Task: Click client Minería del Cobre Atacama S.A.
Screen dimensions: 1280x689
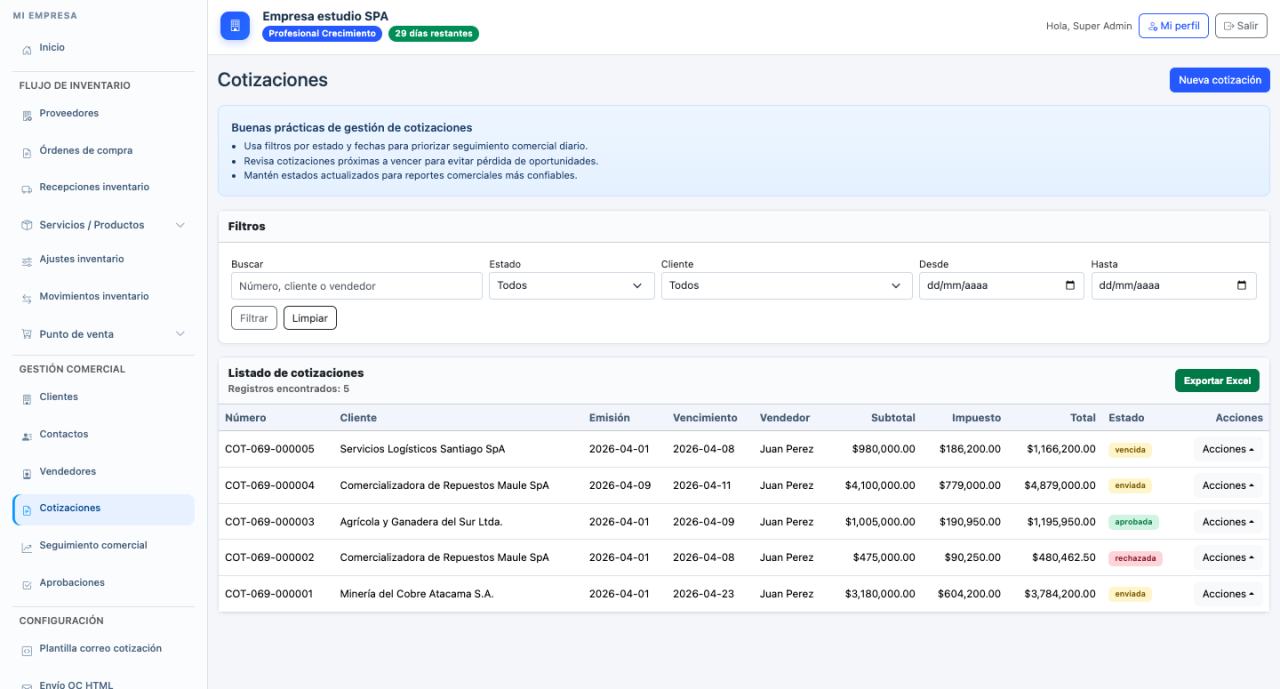Action: point(417,594)
